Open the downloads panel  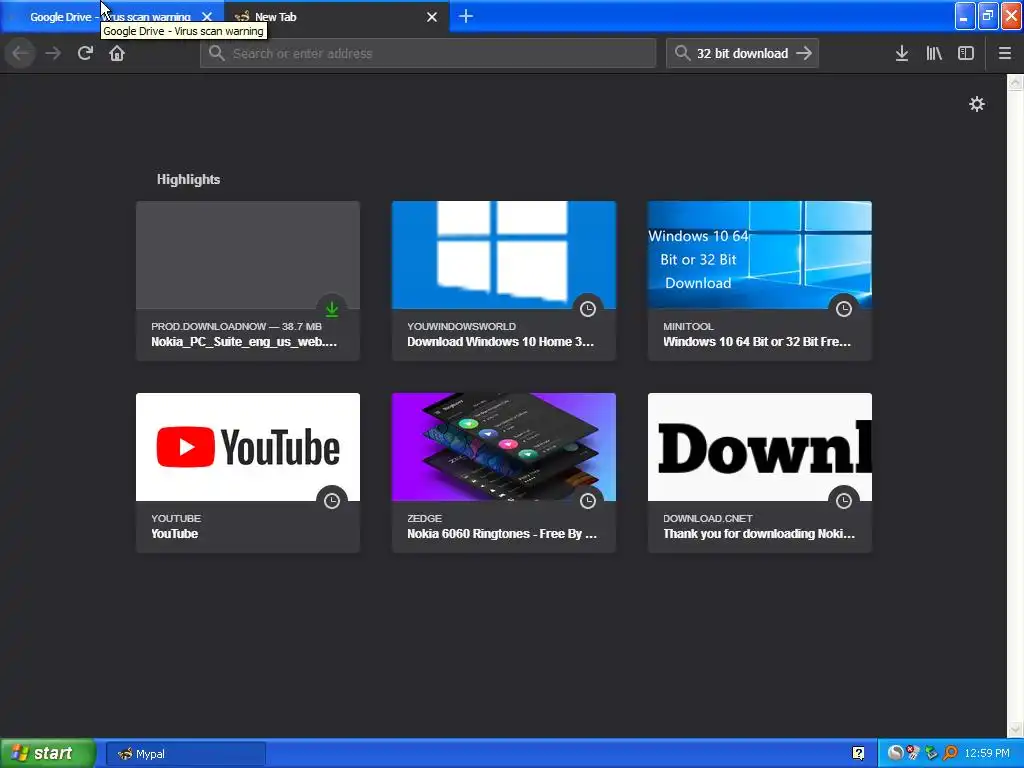[x=902, y=54]
